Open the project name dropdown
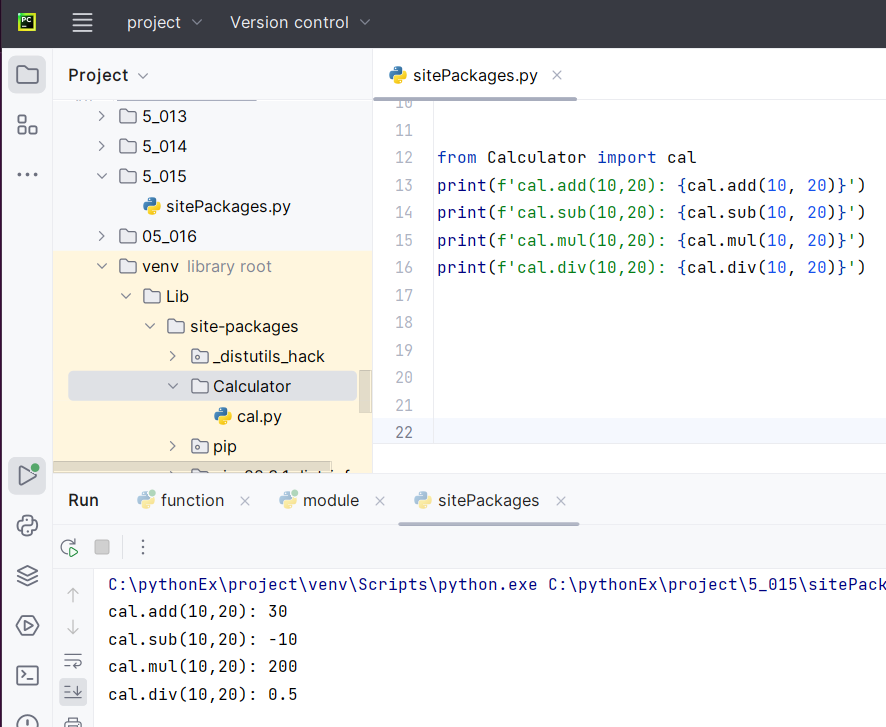 tap(164, 23)
